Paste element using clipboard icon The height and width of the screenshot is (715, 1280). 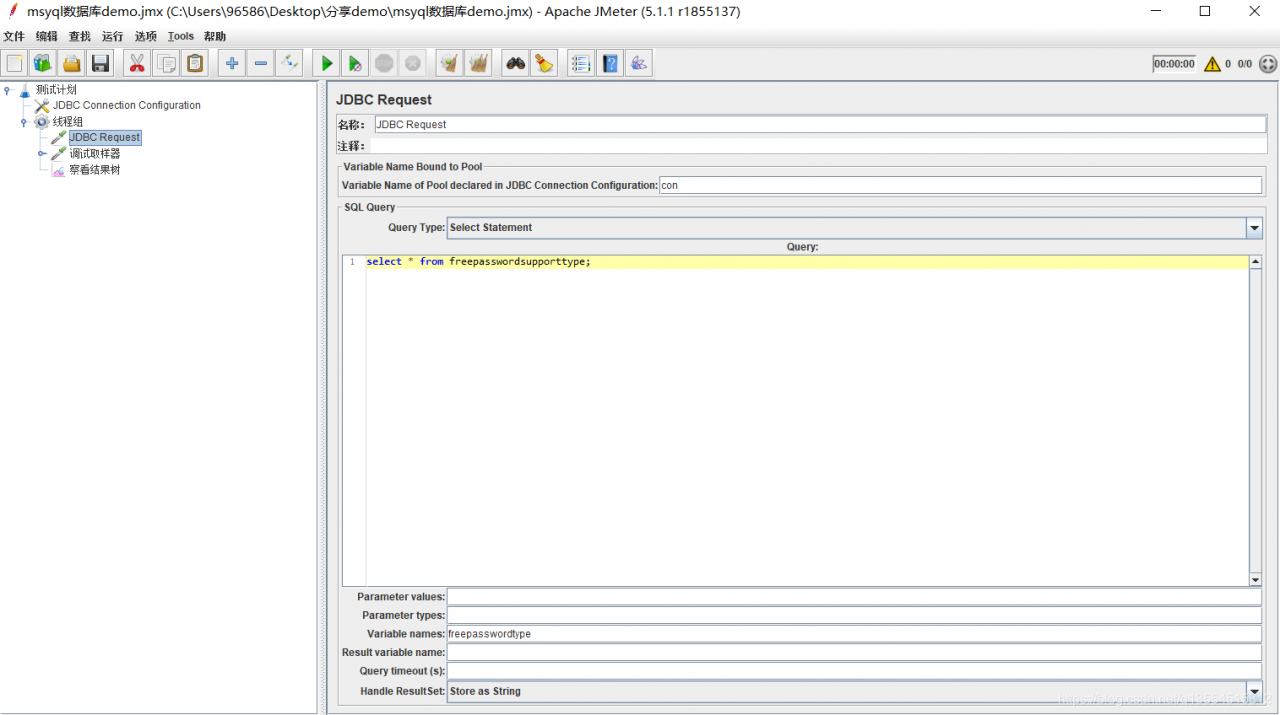point(195,64)
